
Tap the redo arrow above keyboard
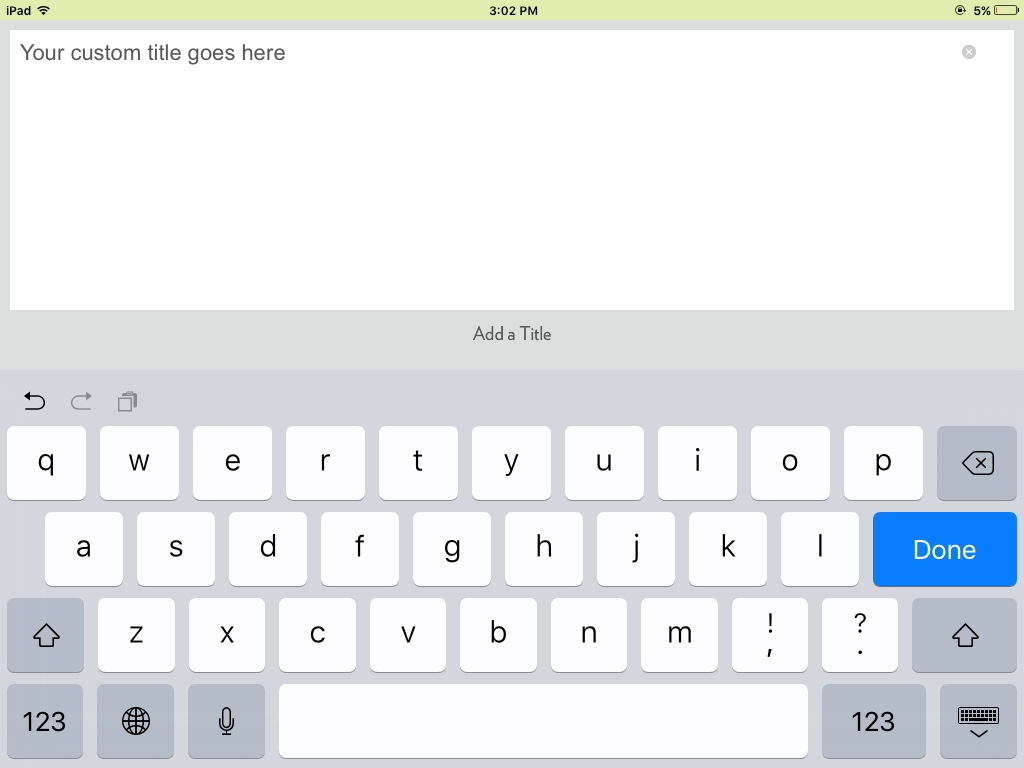tap(81, 401)
